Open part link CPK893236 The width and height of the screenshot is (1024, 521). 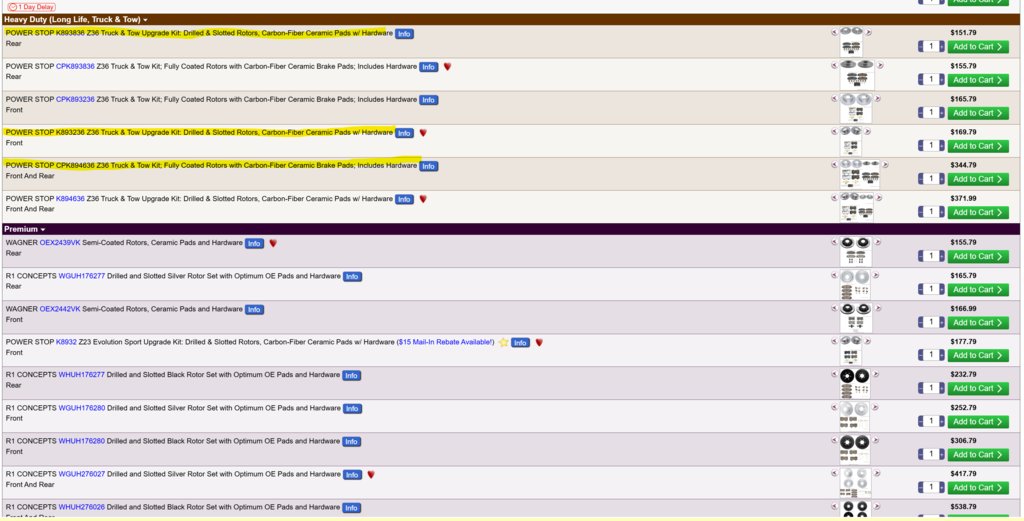coord(75,99)
